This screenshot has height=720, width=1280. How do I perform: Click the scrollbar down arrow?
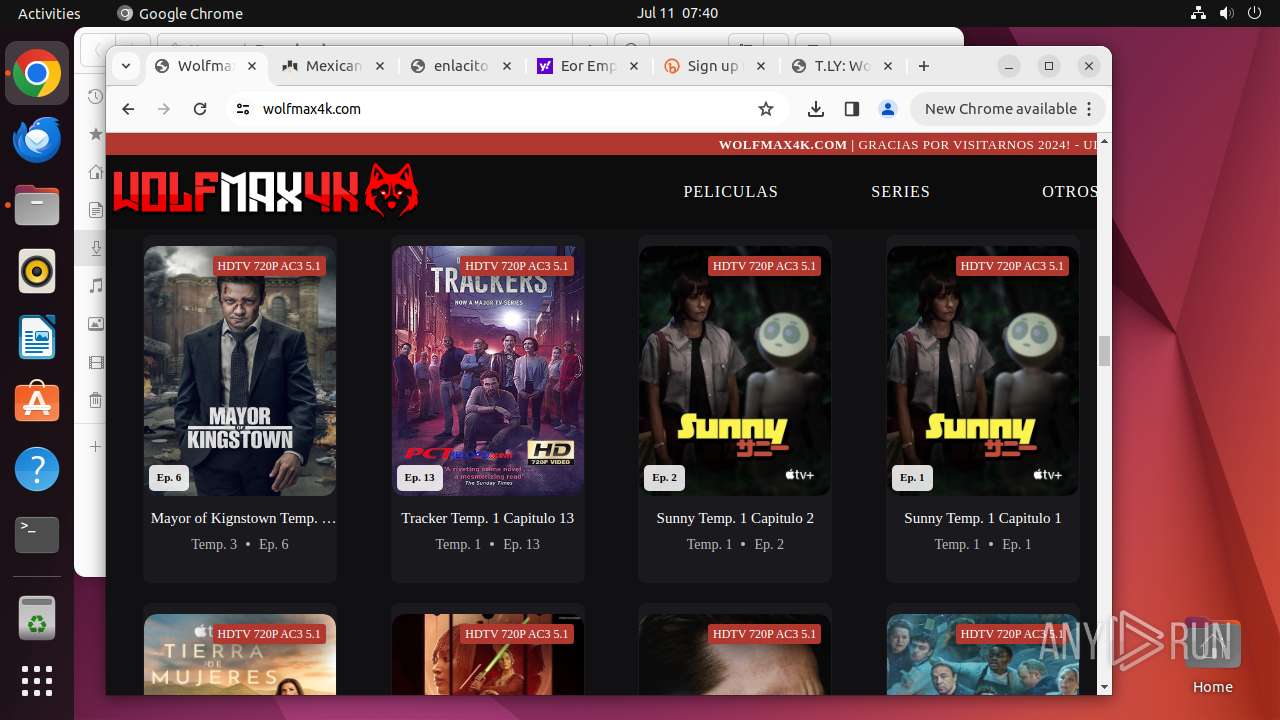tap(1104, 687)
